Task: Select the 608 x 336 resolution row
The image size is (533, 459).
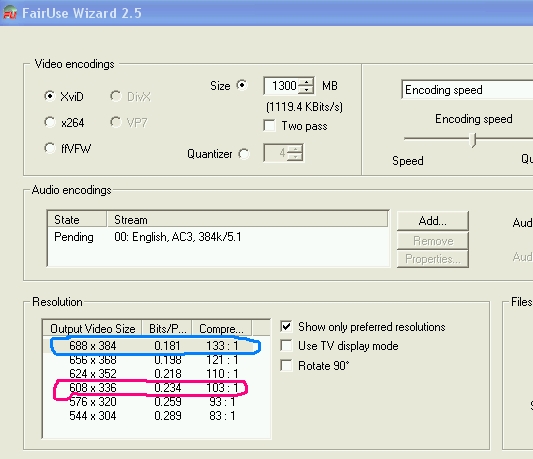Action: click(x=156, y=388)
